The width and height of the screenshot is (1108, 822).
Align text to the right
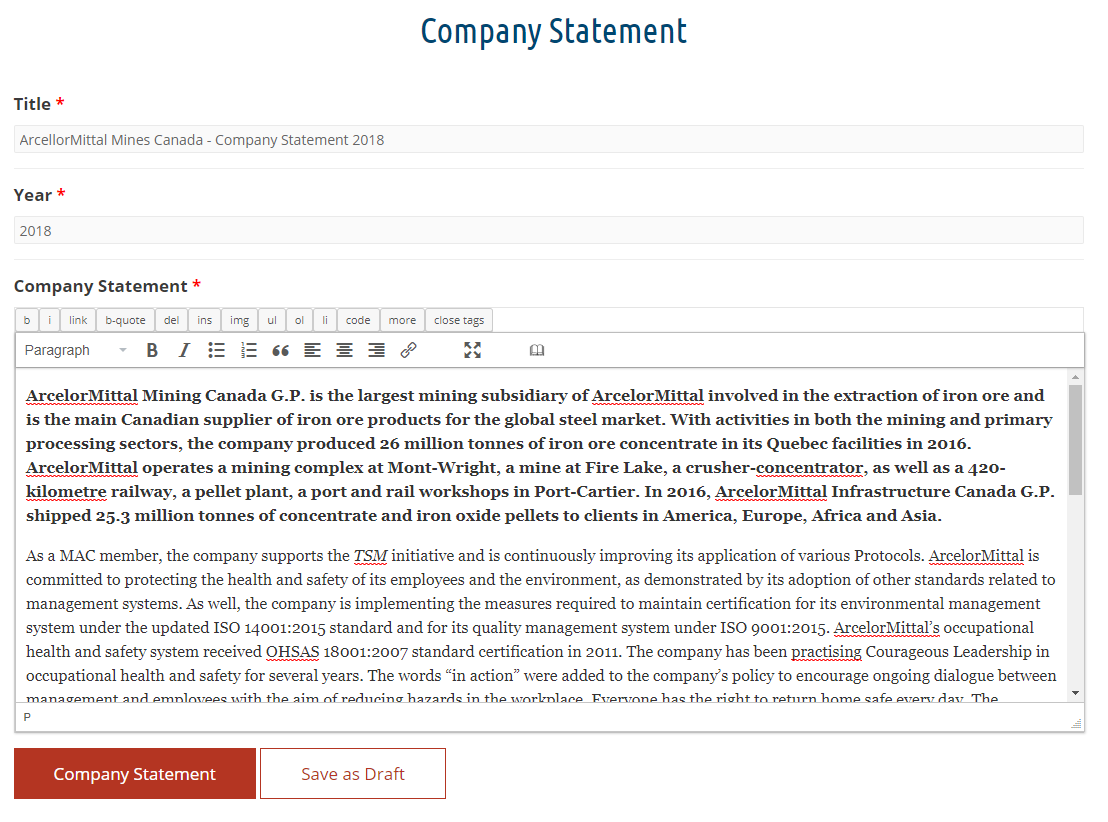(x=376, y=350)
